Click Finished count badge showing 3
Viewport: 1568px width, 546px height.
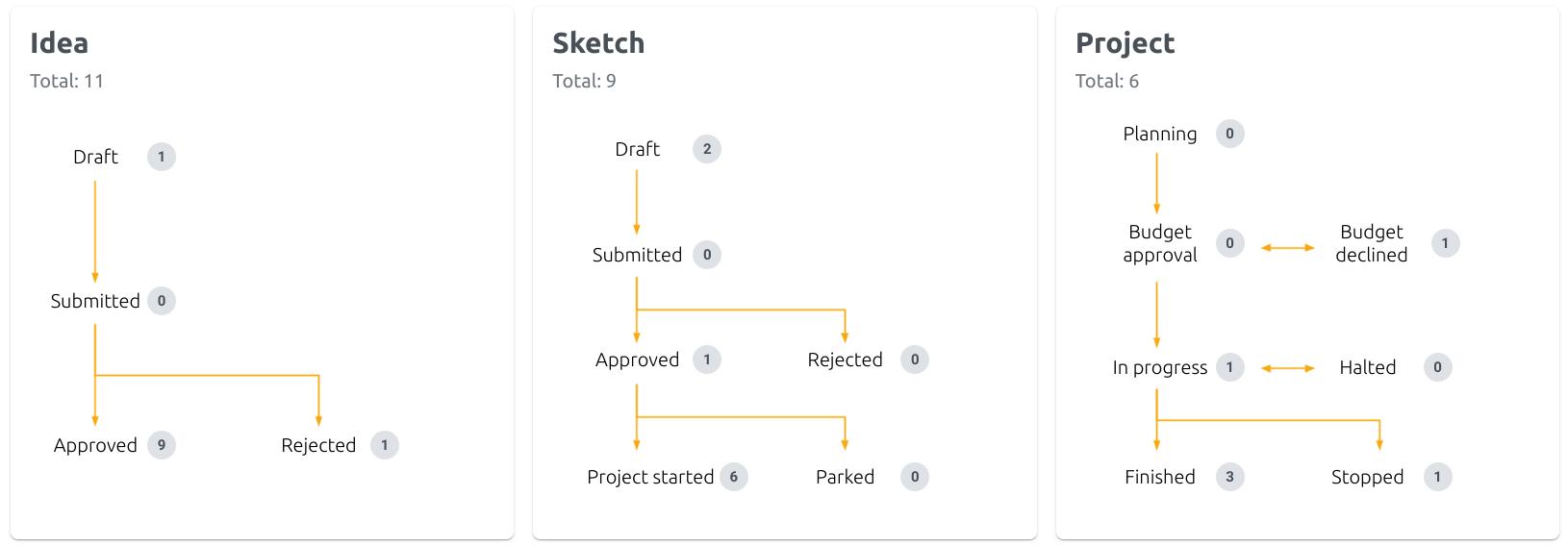point(1229,477)
